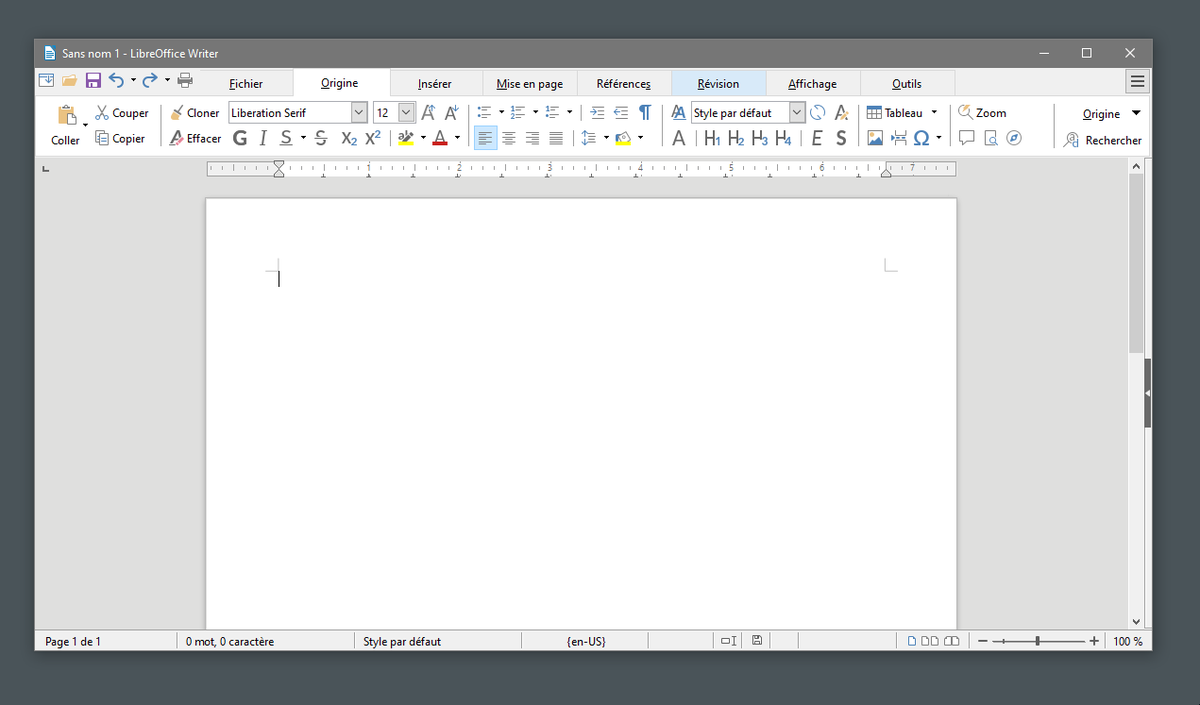Click the Zoom button in the toolbar

point(982,113)
